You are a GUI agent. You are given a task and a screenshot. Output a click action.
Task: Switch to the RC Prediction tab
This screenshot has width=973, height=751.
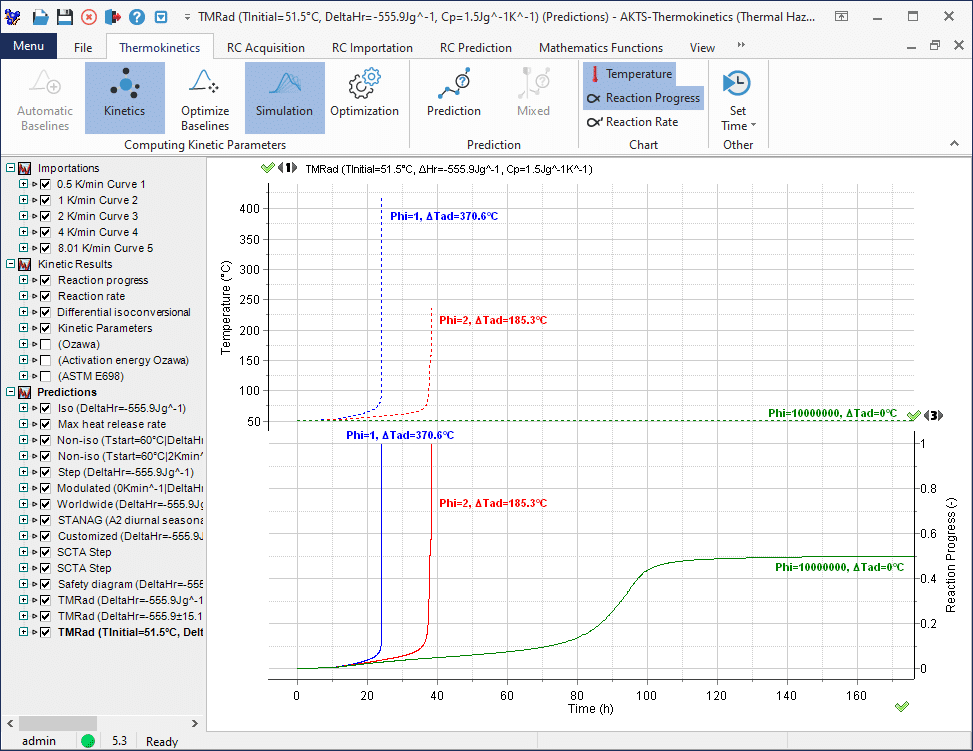click(475, 47)
